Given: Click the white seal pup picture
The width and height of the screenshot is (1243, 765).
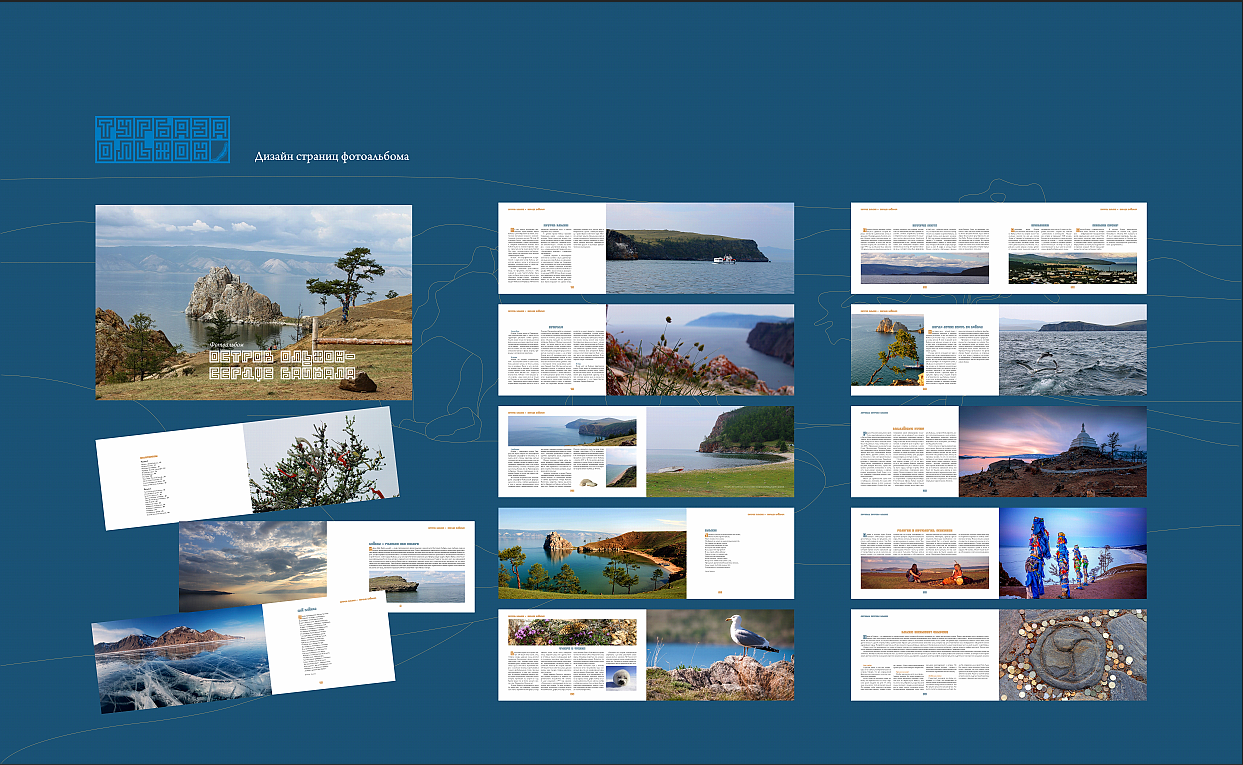Looking at the screenshot, I should [619, 676].
